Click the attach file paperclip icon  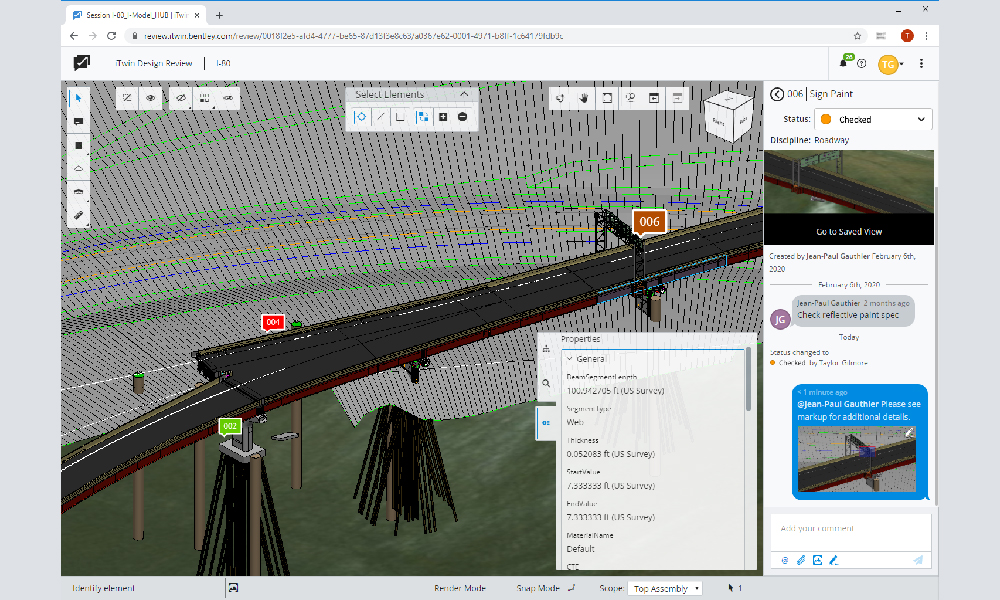coord(801,560)
